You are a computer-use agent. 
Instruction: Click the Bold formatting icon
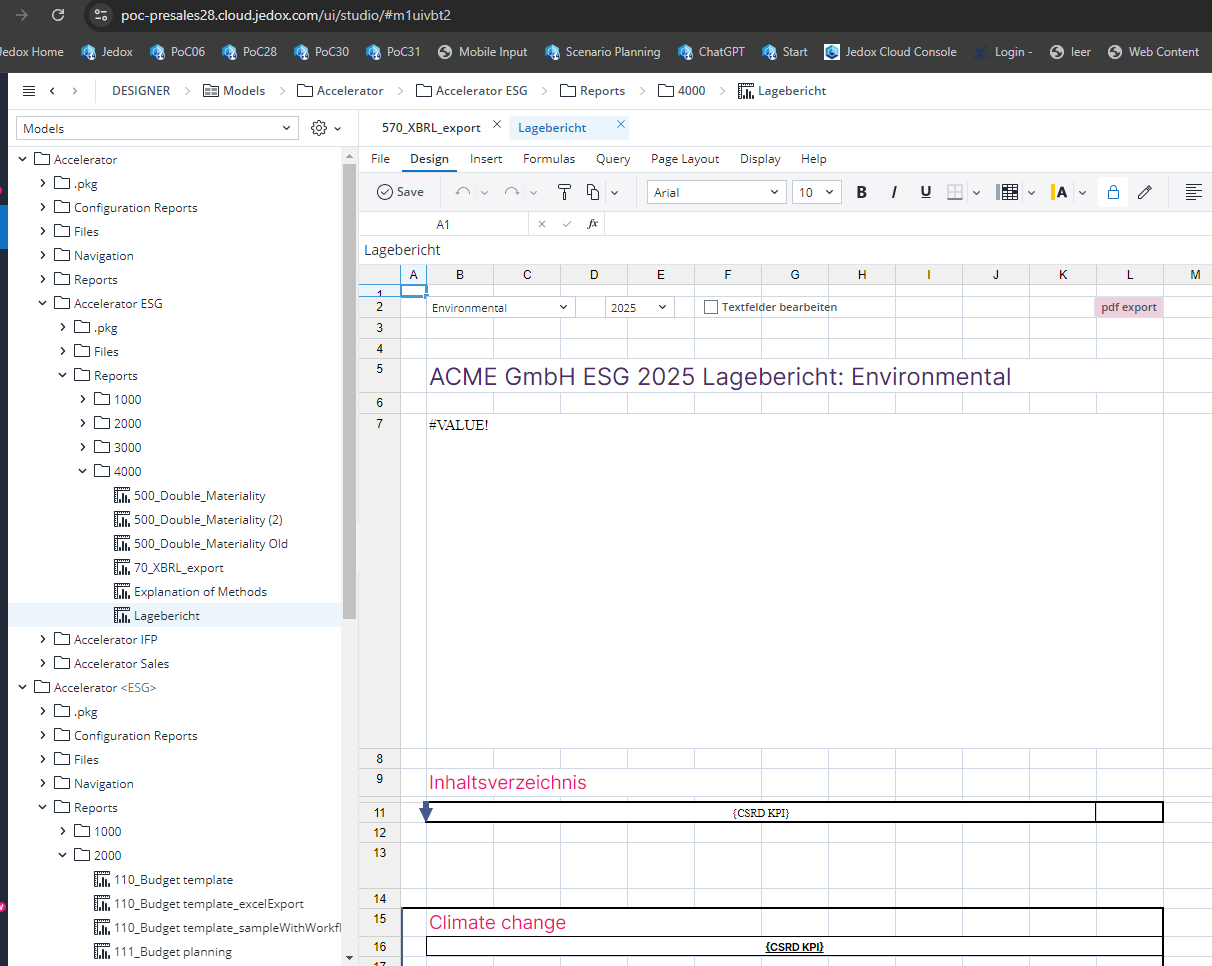pyautogui.click(x=862, y=192)
